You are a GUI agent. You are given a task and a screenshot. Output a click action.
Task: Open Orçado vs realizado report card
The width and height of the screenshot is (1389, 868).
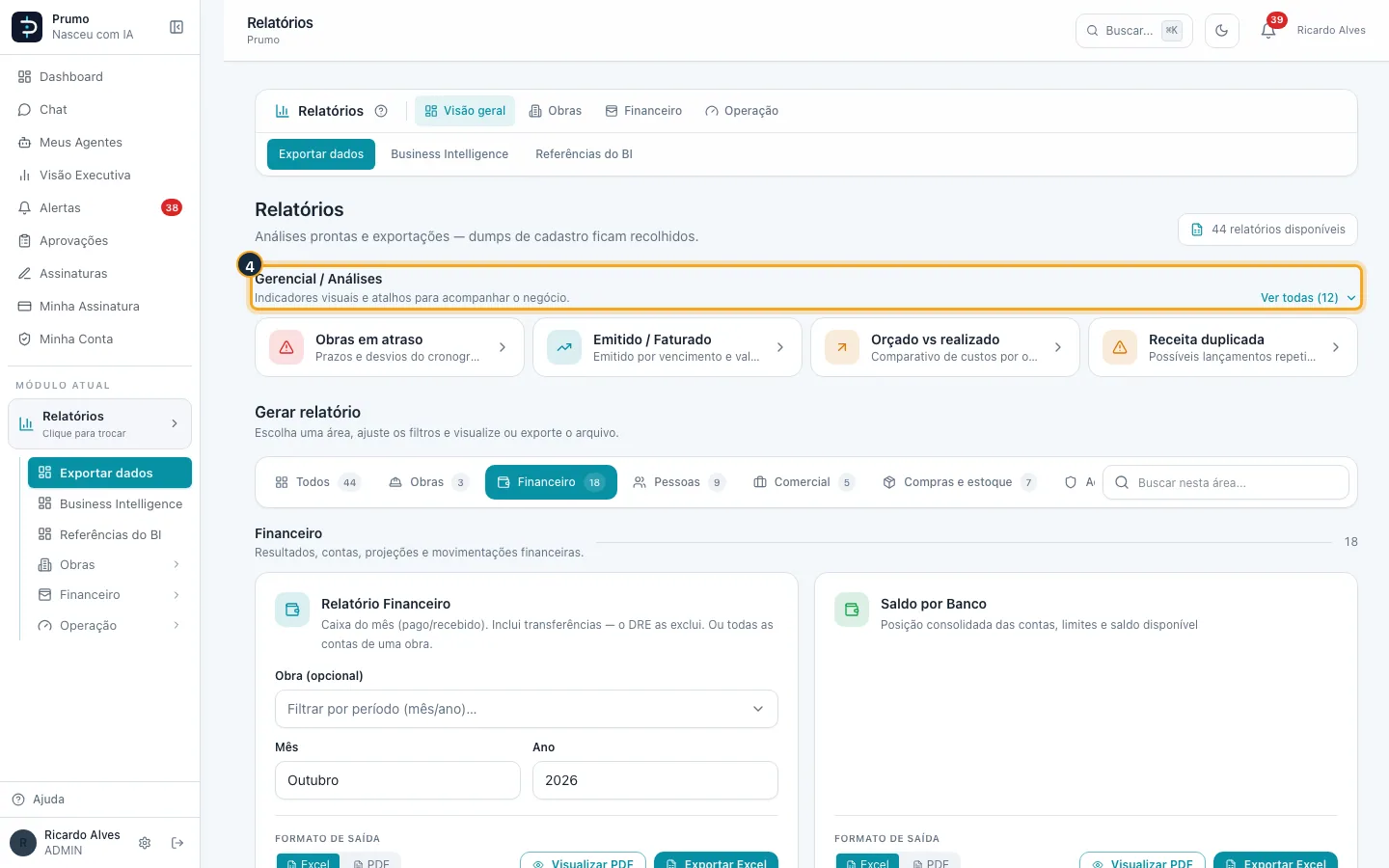pos(945,347)
